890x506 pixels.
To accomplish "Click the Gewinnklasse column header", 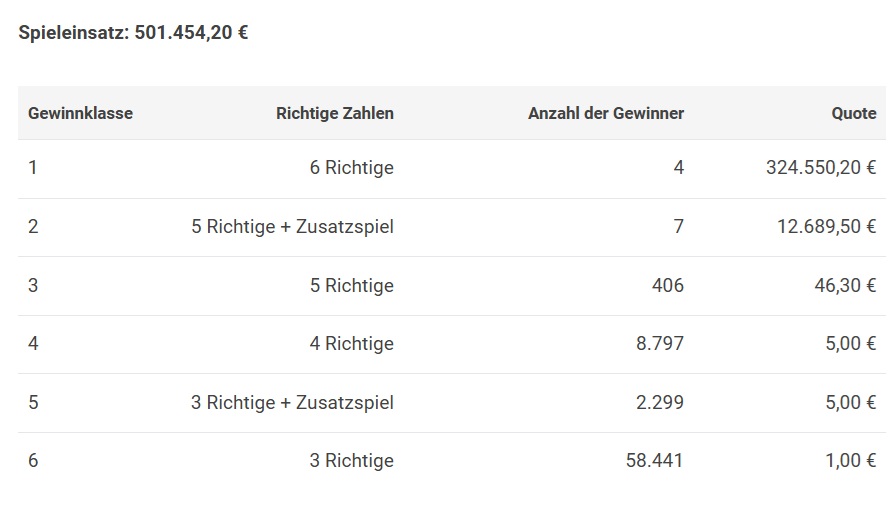I will pyautogui.click(x=80, y=113).
